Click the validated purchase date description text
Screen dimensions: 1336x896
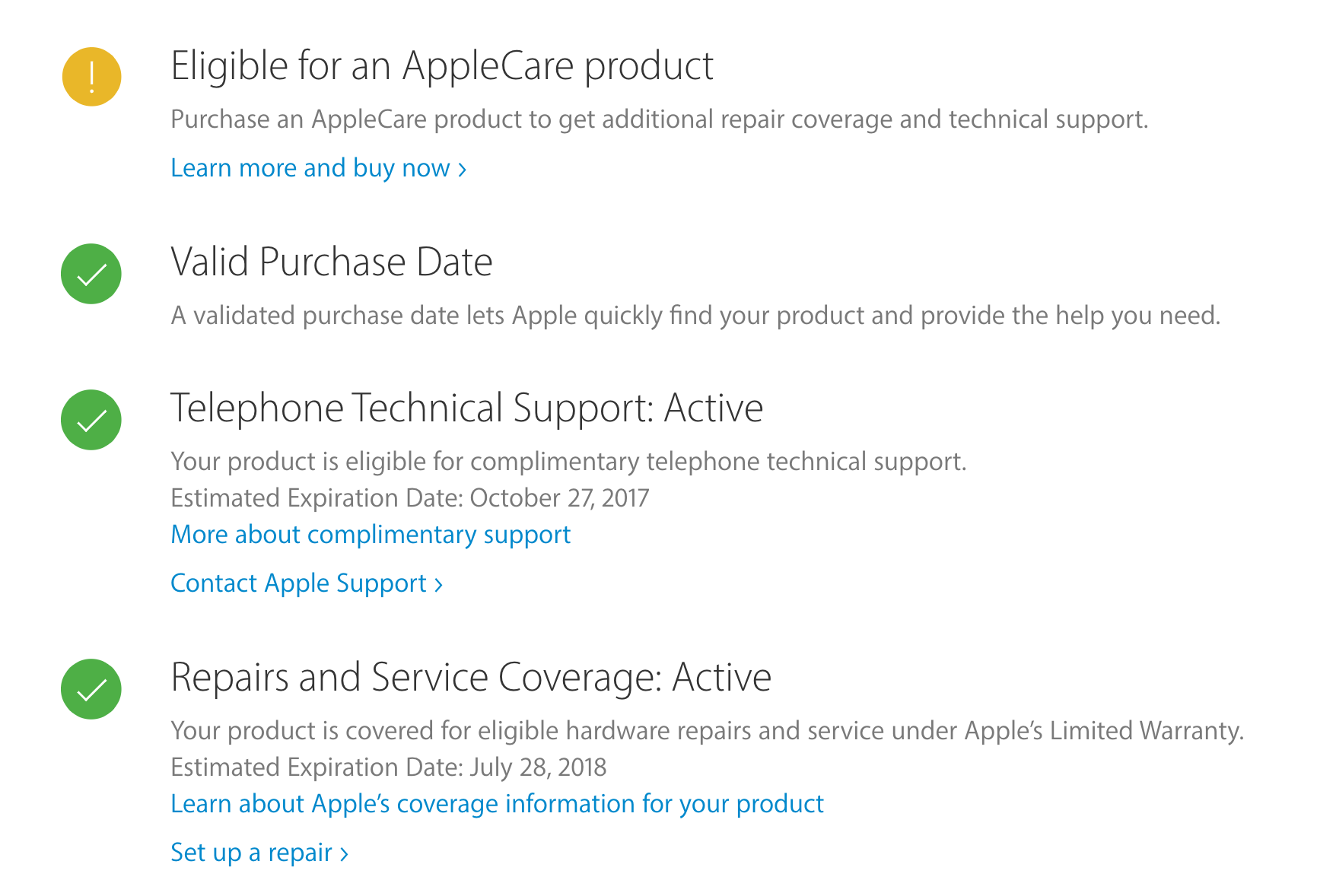coord(695,316)
